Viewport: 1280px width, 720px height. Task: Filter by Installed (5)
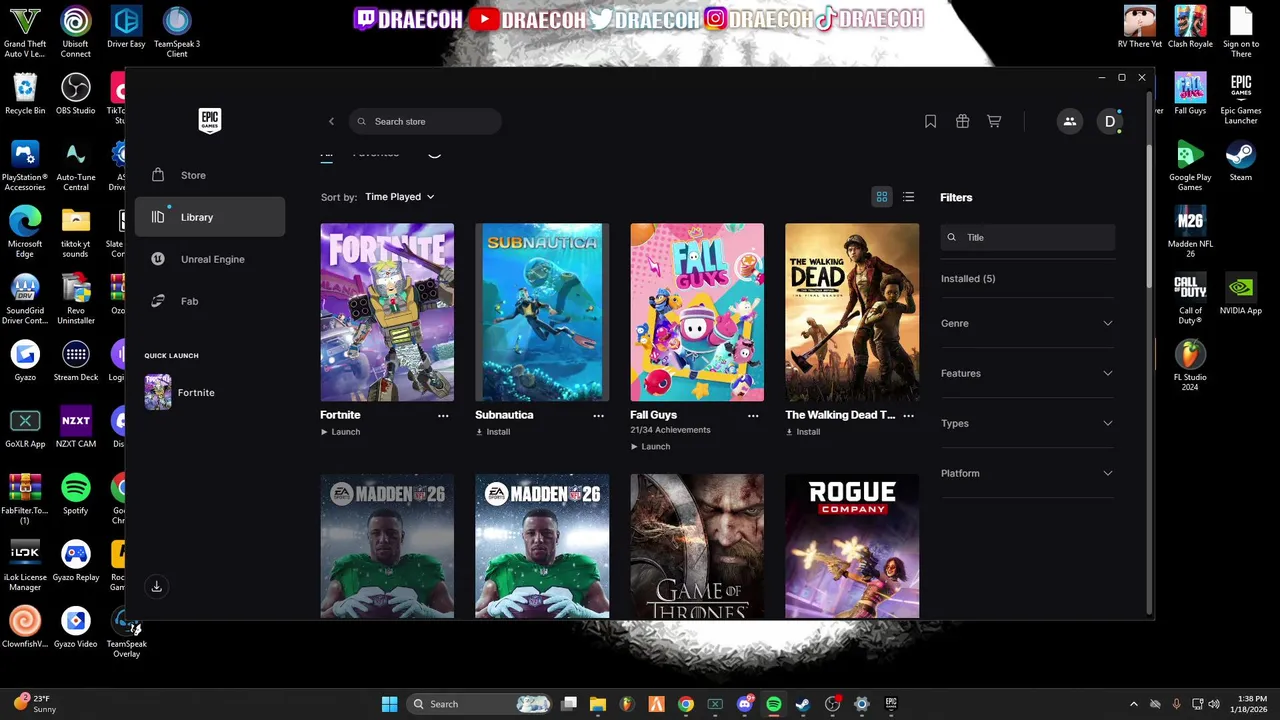[x=968, y=279]
